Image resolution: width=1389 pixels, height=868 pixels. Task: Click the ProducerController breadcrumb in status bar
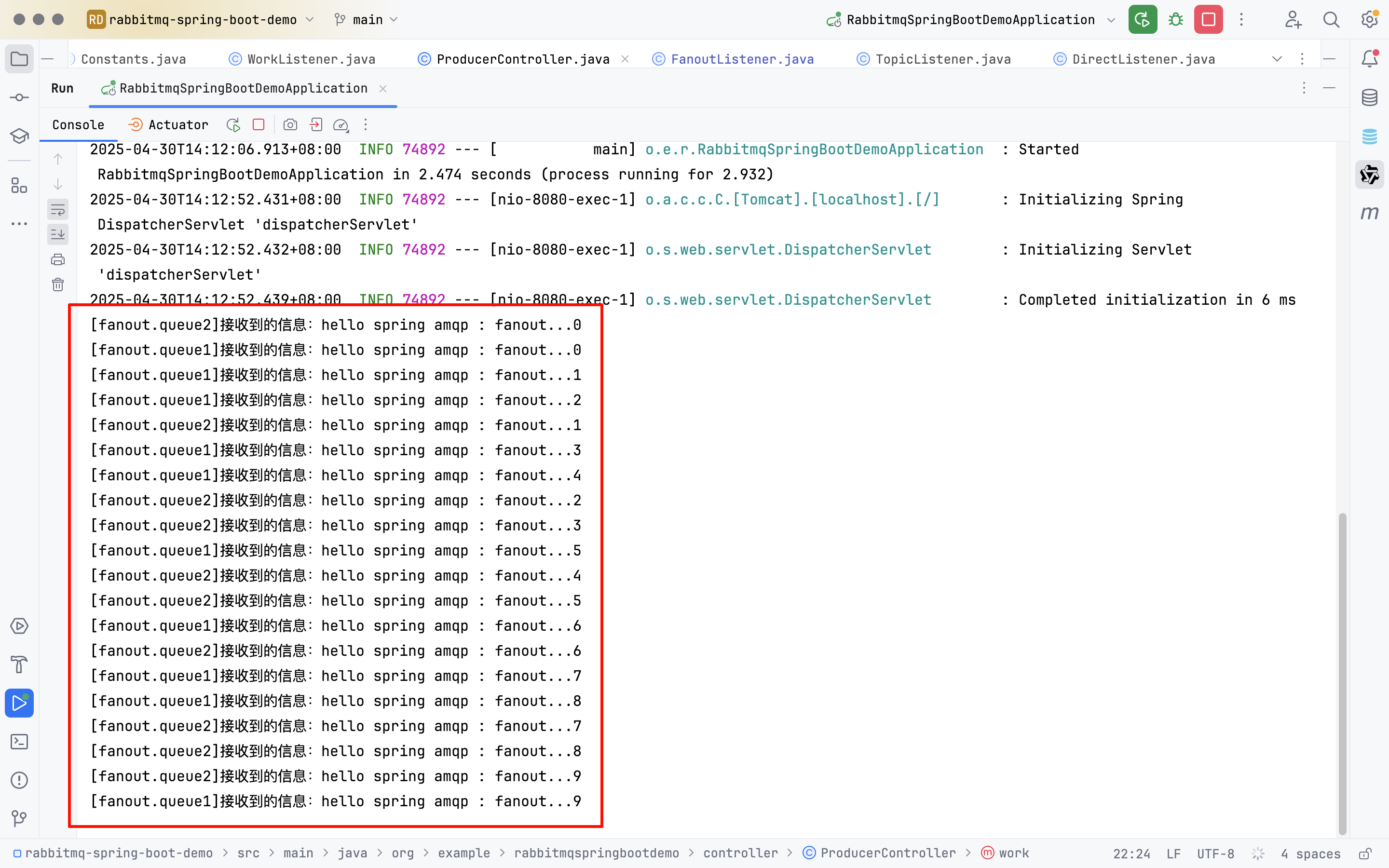tap(887, 853)
